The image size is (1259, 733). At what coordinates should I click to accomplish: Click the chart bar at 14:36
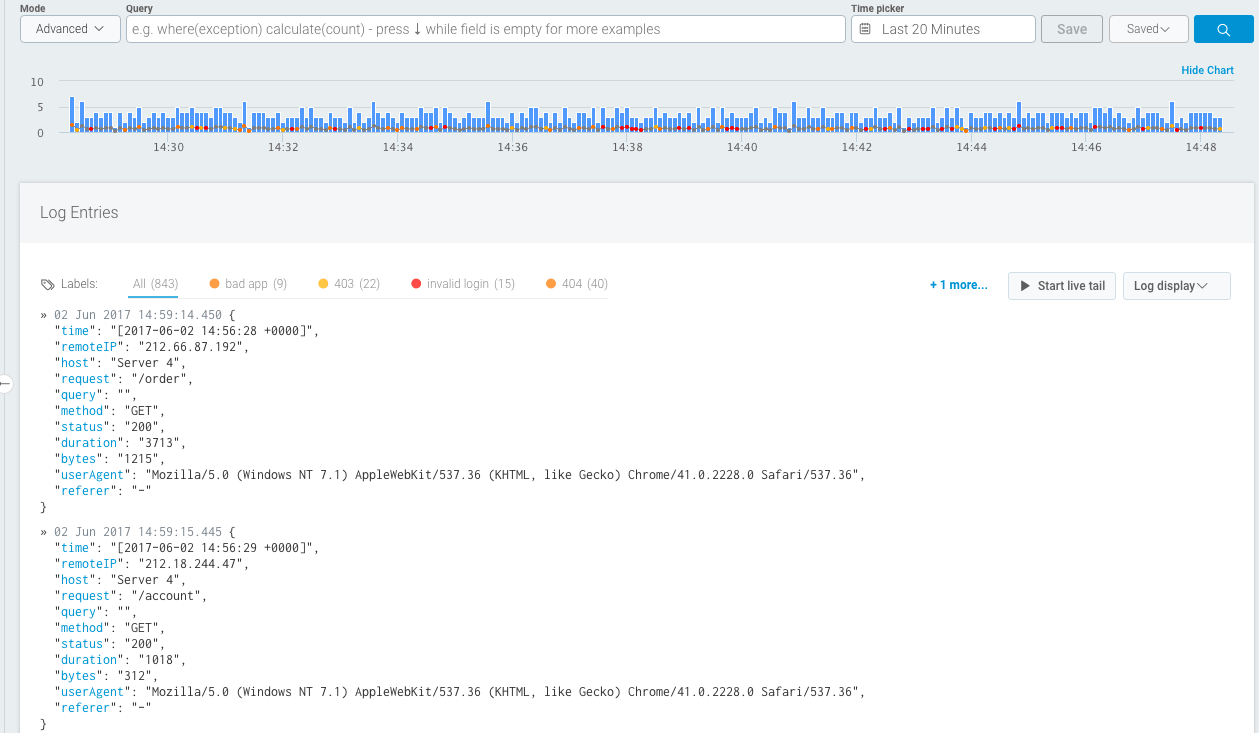click(x=513, y=122)
